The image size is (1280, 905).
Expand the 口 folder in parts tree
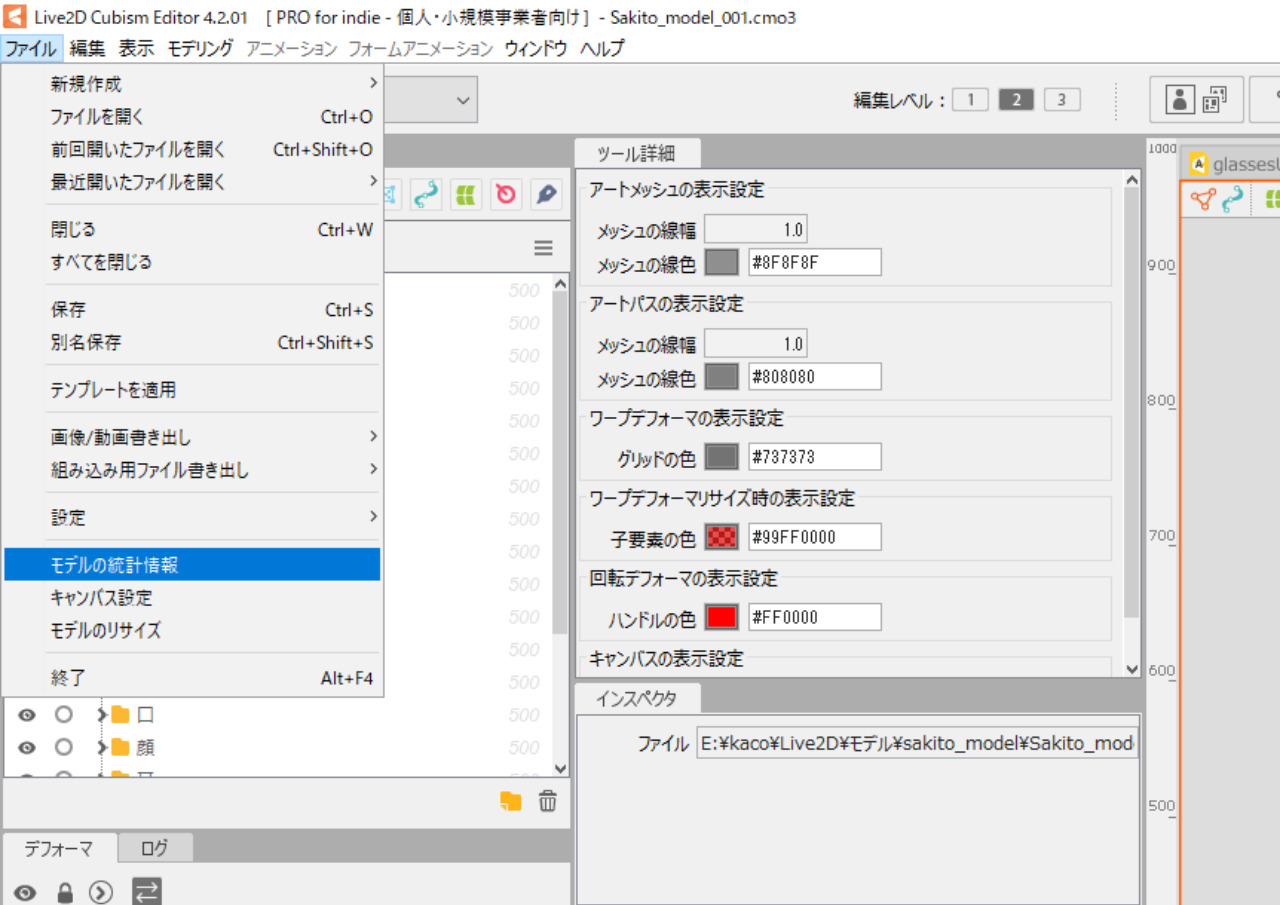coord(102,715)
